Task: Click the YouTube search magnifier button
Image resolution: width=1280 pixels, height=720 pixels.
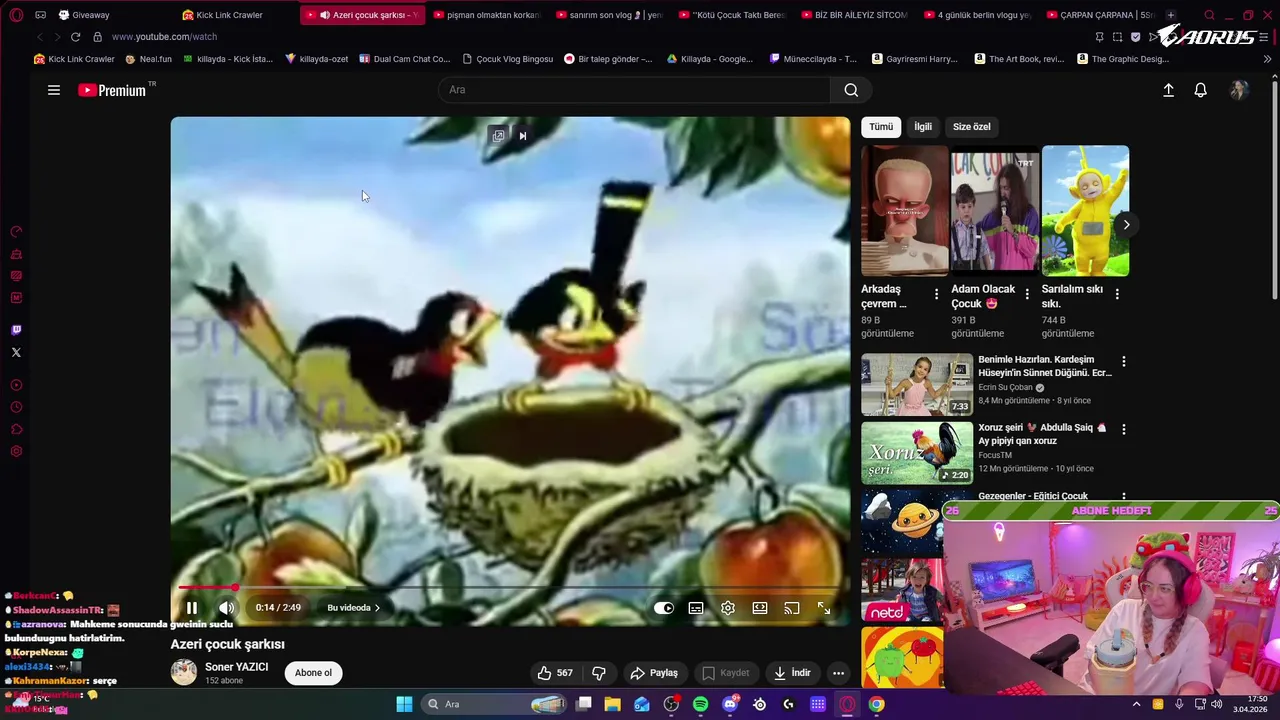Action: (851, 90)
